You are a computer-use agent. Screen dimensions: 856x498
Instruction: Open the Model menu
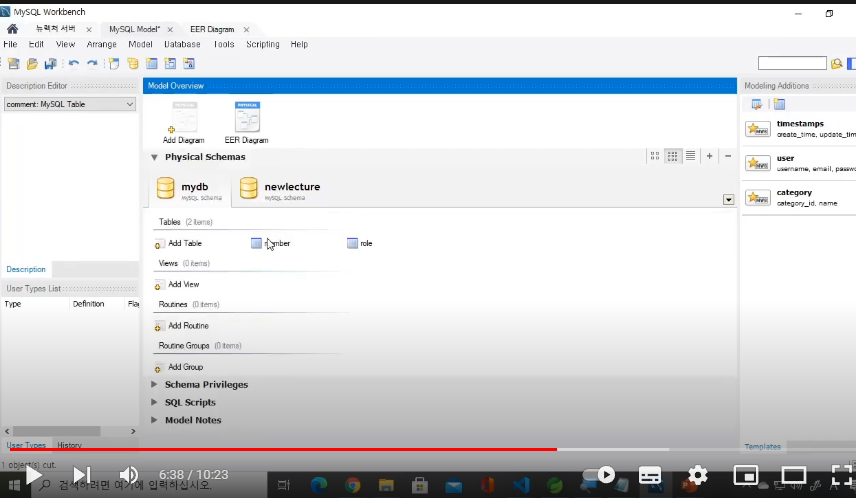click(x=140, y=44)
